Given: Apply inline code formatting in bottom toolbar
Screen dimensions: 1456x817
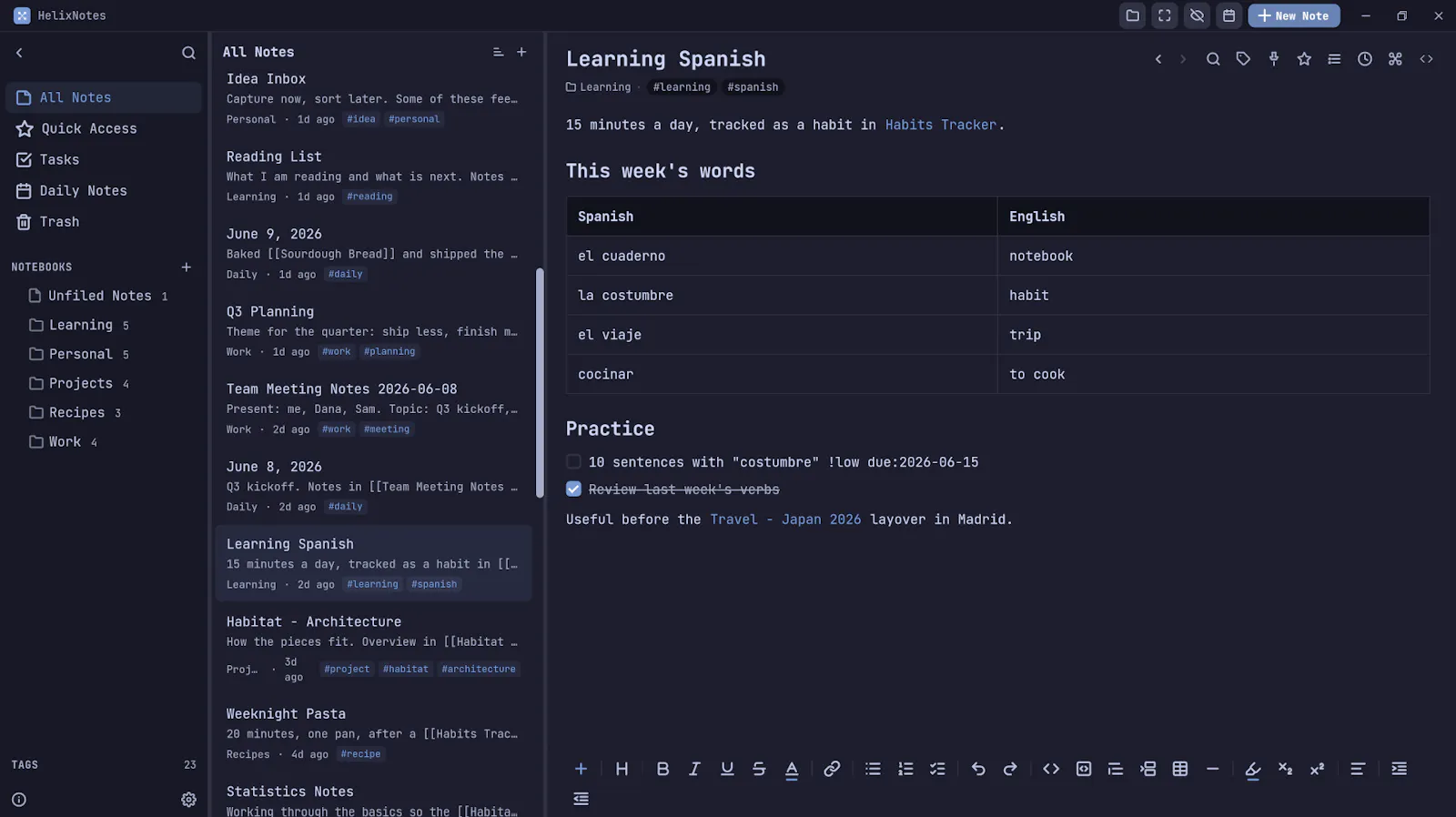Looking at the screenshot, I should 1051,769.
